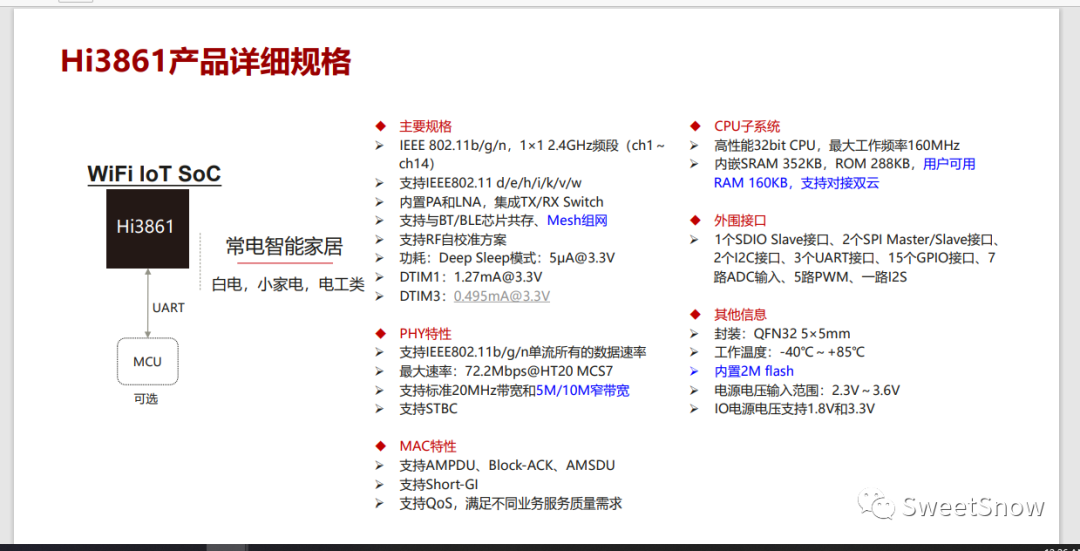Viewport: 1080px width, 551px height.
Task: Select the 支持STBC line
Action: point(428,408)
